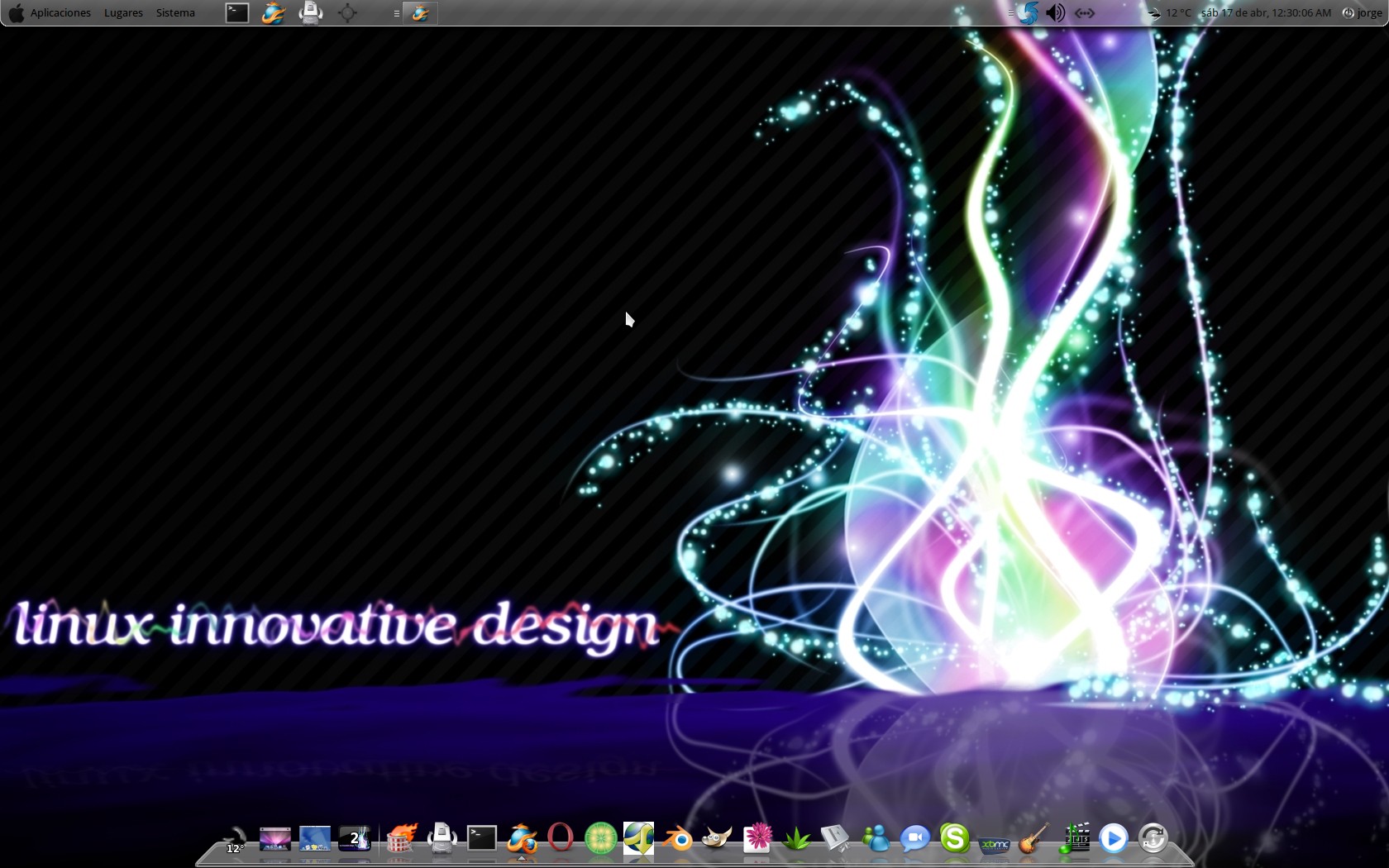Viewport: 1389px width, 868px height.
Task: Launch XBMC media center from the dock
Action: click(995, 844)
